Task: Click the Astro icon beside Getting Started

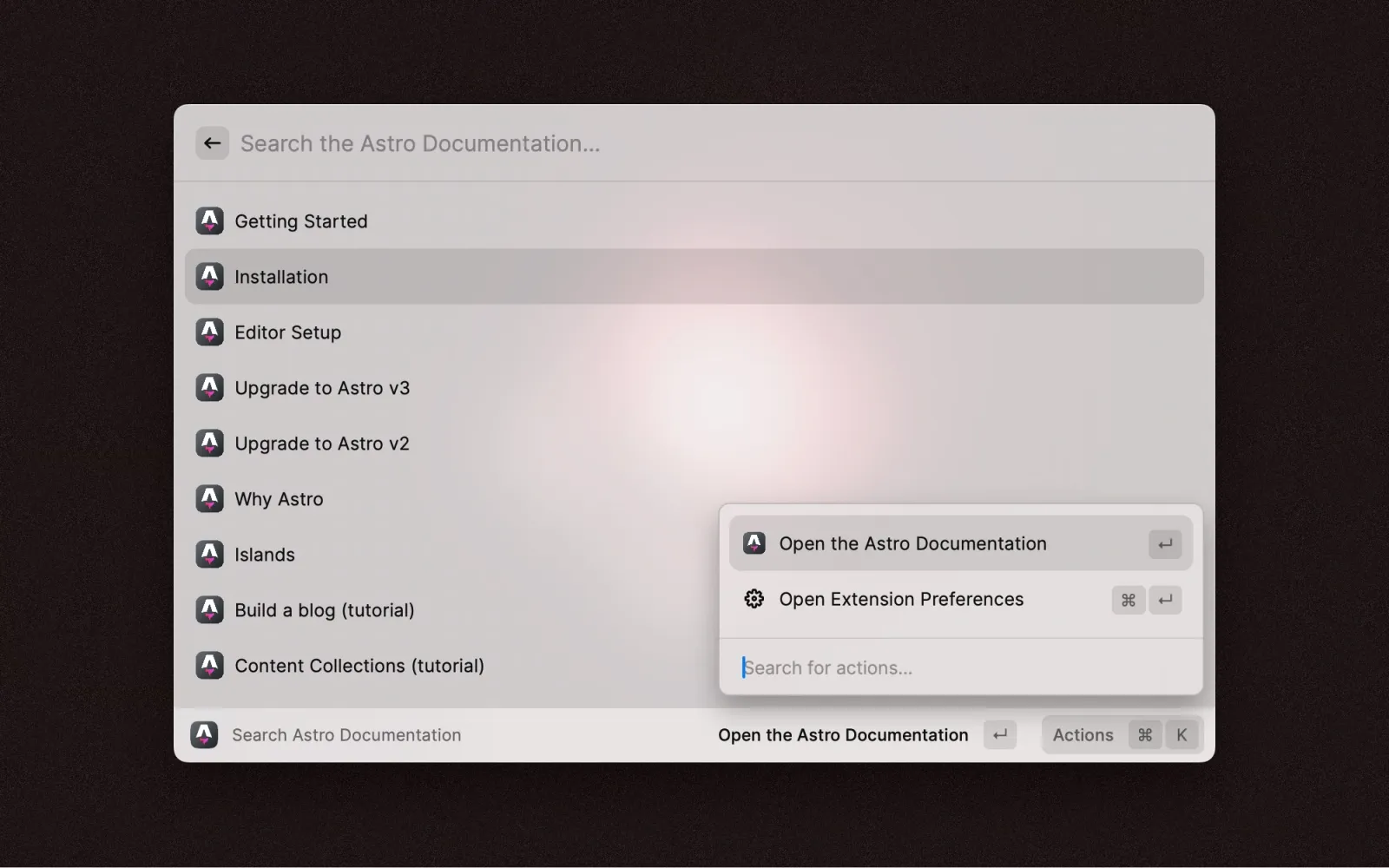Action: (209, 221)
